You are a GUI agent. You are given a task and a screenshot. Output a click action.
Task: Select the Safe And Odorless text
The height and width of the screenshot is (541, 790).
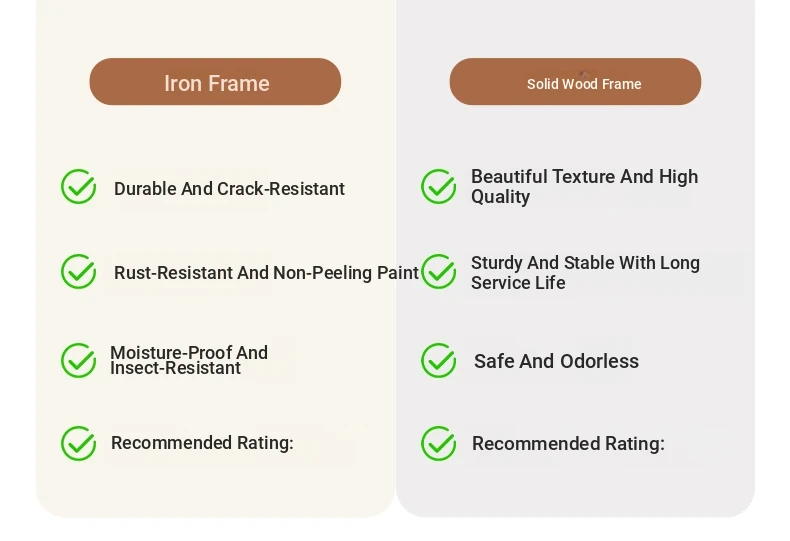tap(556, 361)
